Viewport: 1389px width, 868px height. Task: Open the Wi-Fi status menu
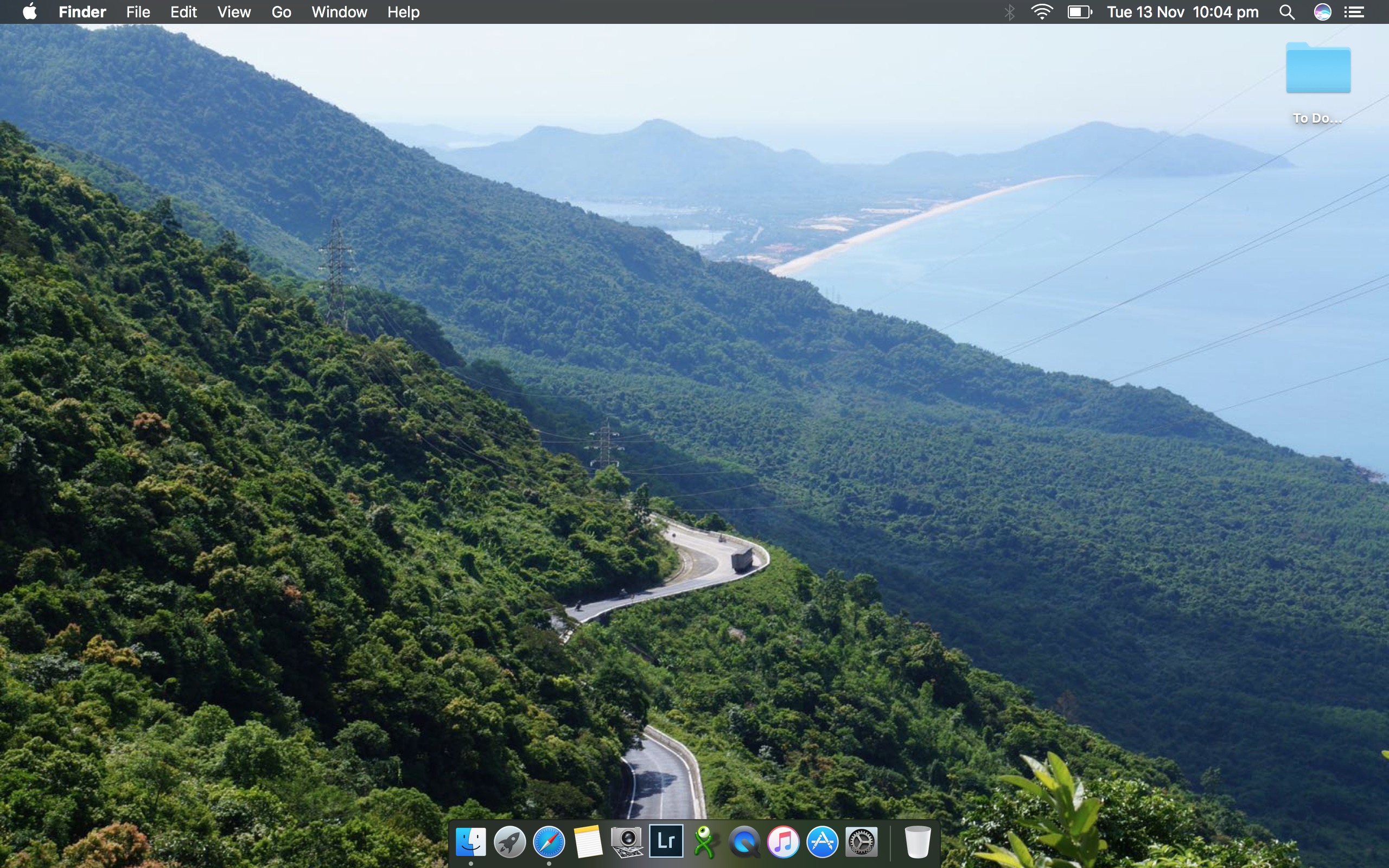[1042, 12]
